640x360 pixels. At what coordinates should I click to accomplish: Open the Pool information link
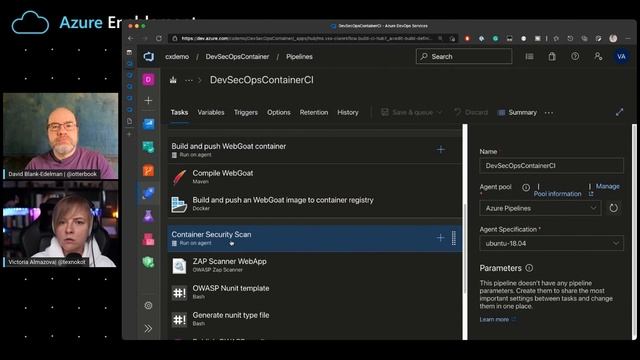pos(557,194)
